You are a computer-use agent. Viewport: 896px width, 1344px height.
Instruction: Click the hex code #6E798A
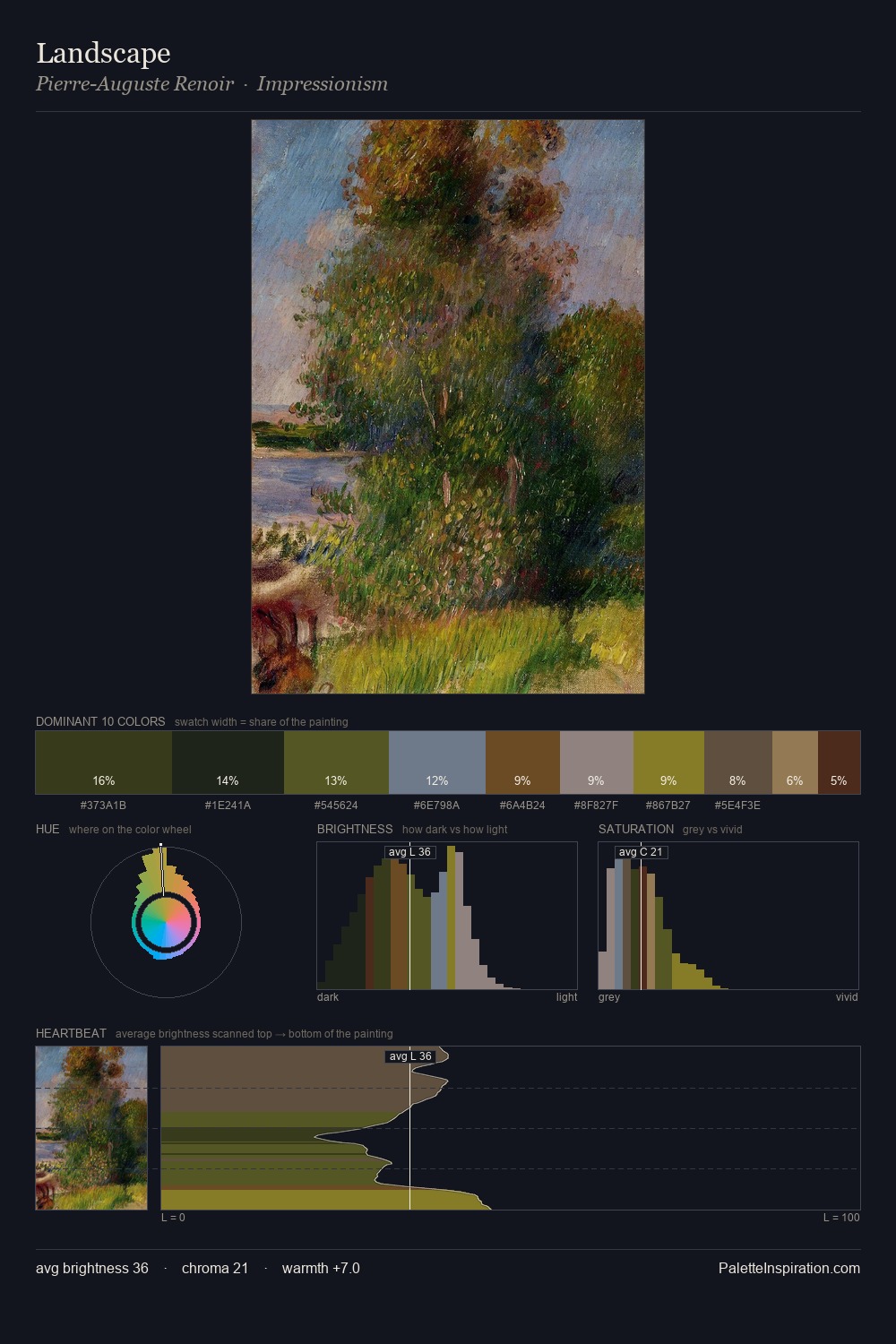[x=437, y=806]
